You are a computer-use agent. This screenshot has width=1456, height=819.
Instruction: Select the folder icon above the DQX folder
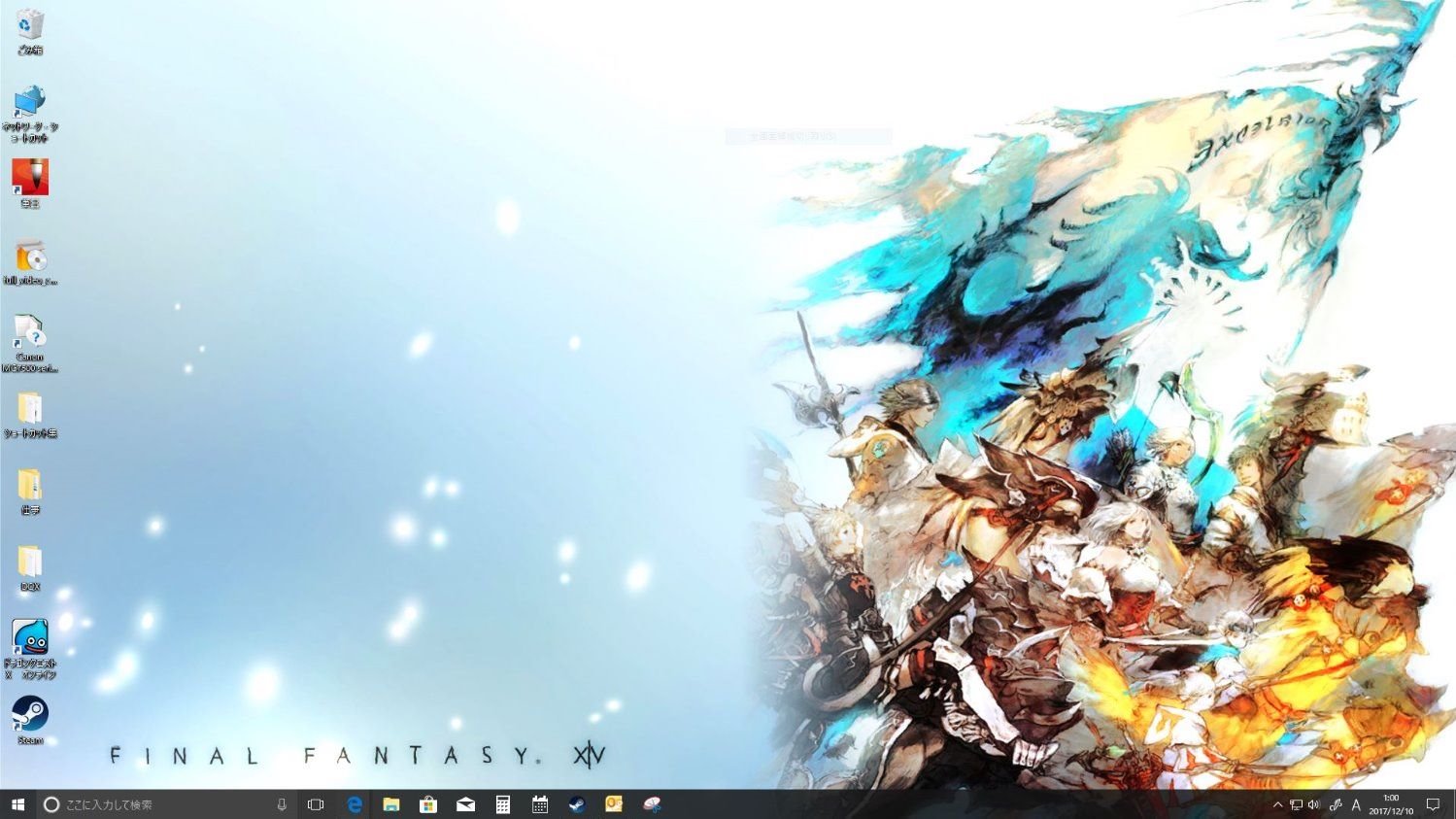click(30, 492)
